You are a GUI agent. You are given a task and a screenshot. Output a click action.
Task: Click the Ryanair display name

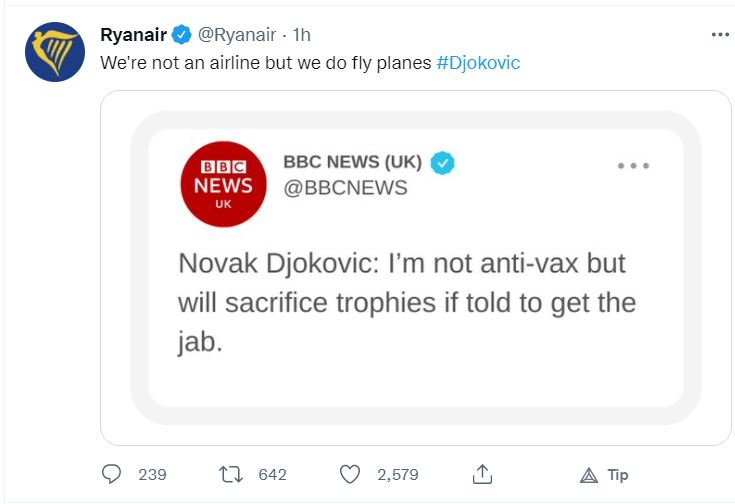(134, 35)
